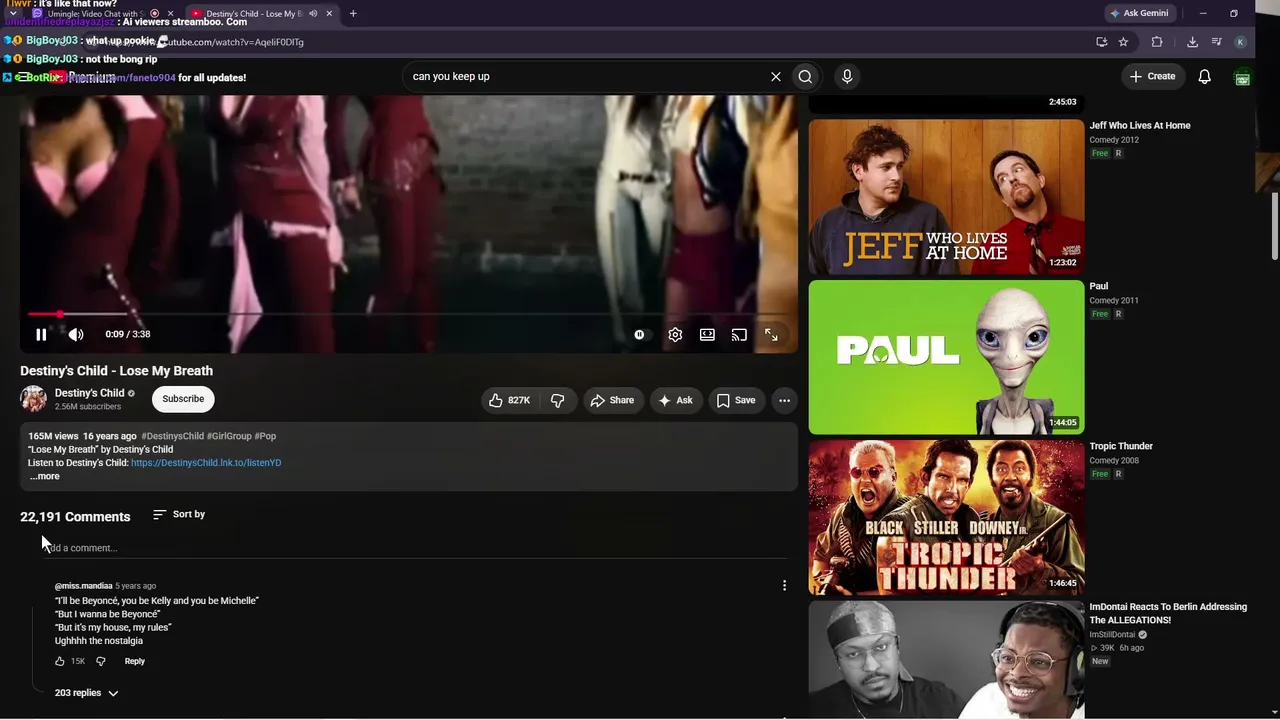Enter fullscreen video mode

click(x=771, y=335)
